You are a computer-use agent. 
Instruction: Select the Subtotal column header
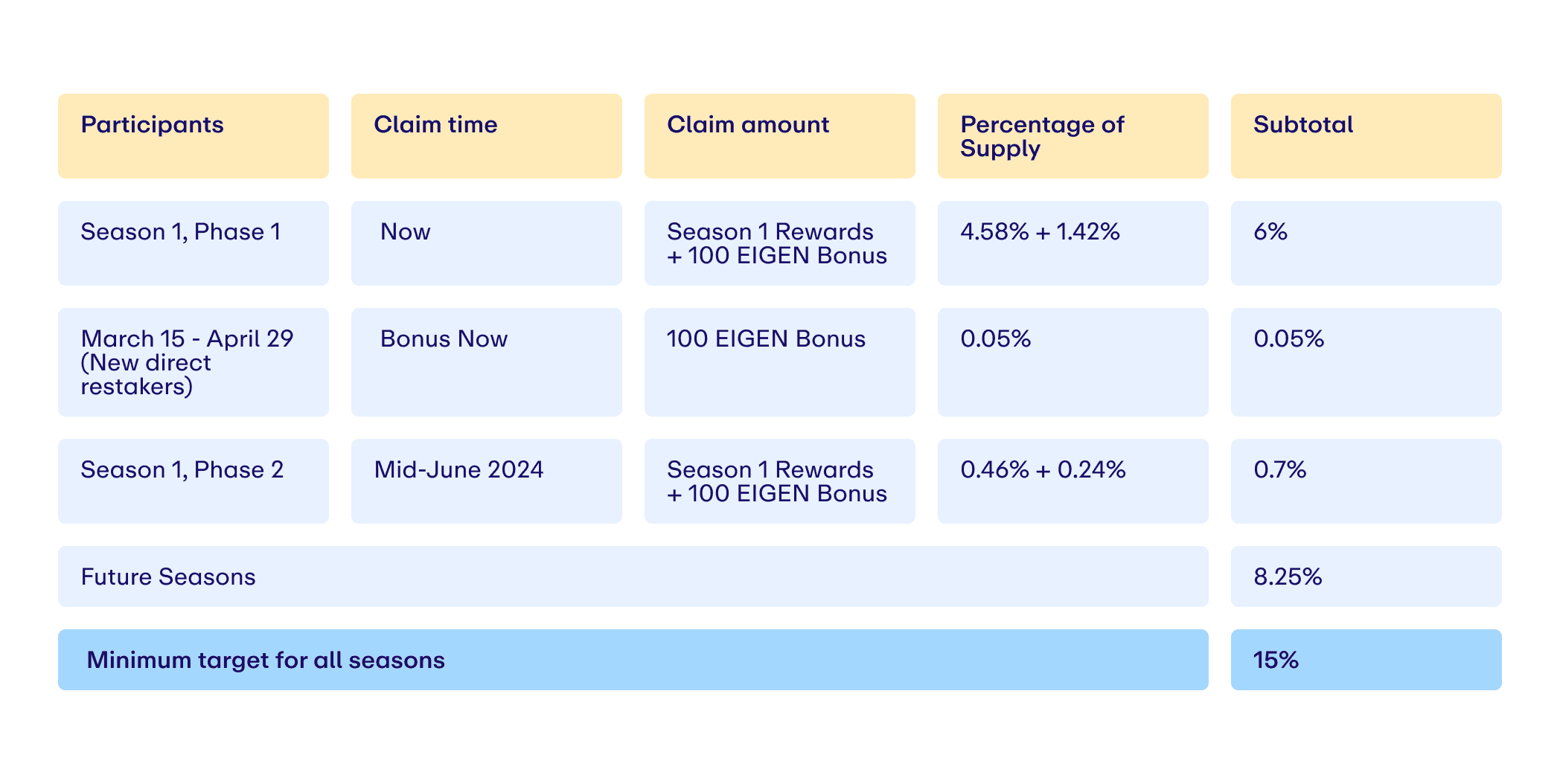(1366, 135)
